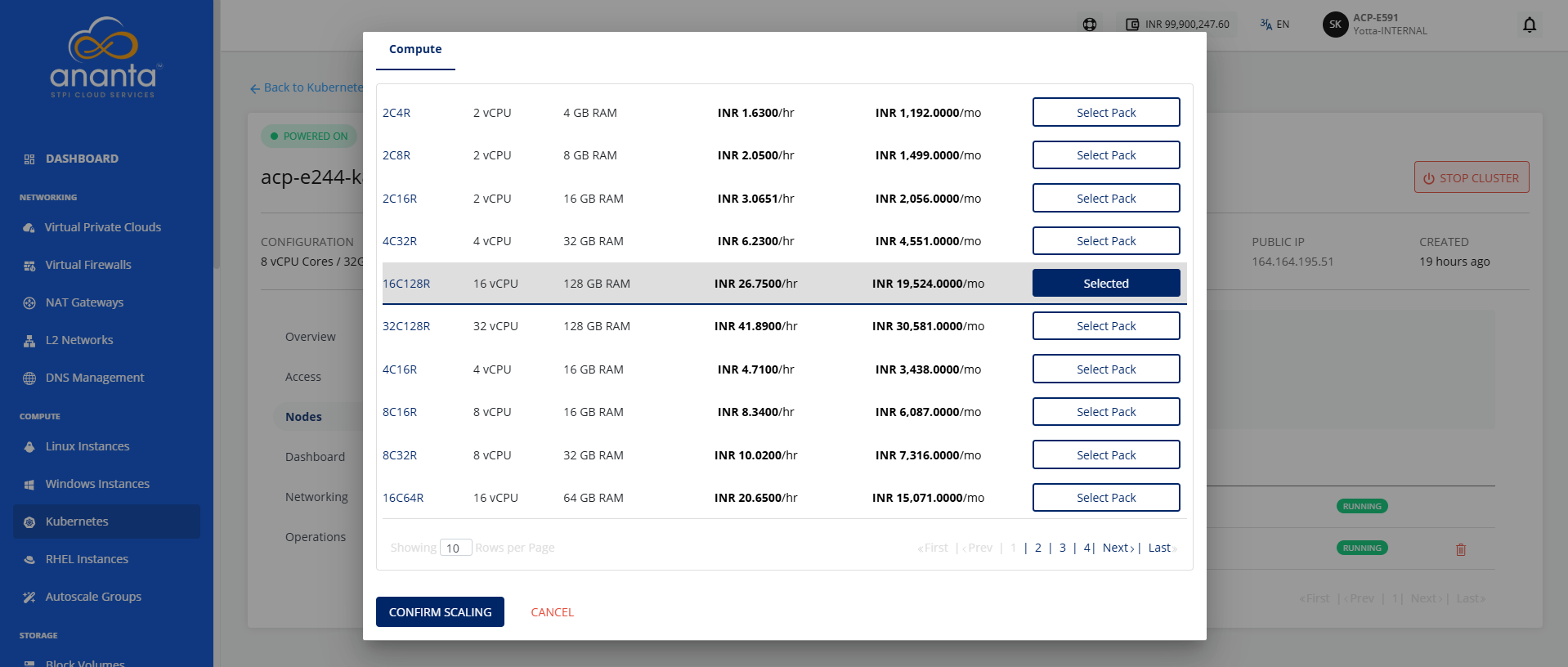This screenshot has height=667, width=1568.
Task: Click the Virtual Firewalls icon
Action: click(x=29, y=266)
